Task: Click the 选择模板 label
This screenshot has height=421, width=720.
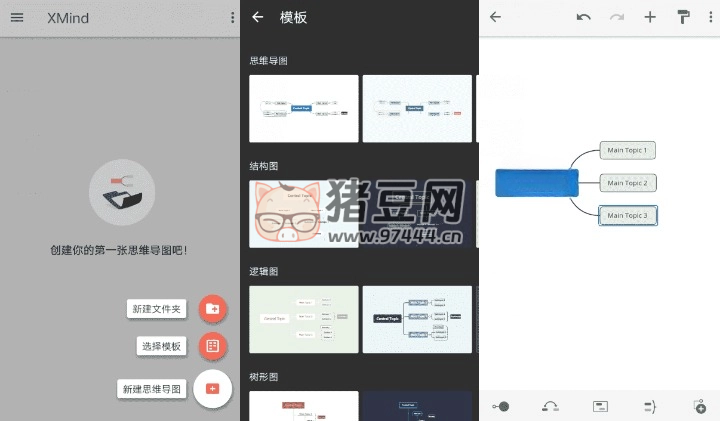Action: click(161, 346)
